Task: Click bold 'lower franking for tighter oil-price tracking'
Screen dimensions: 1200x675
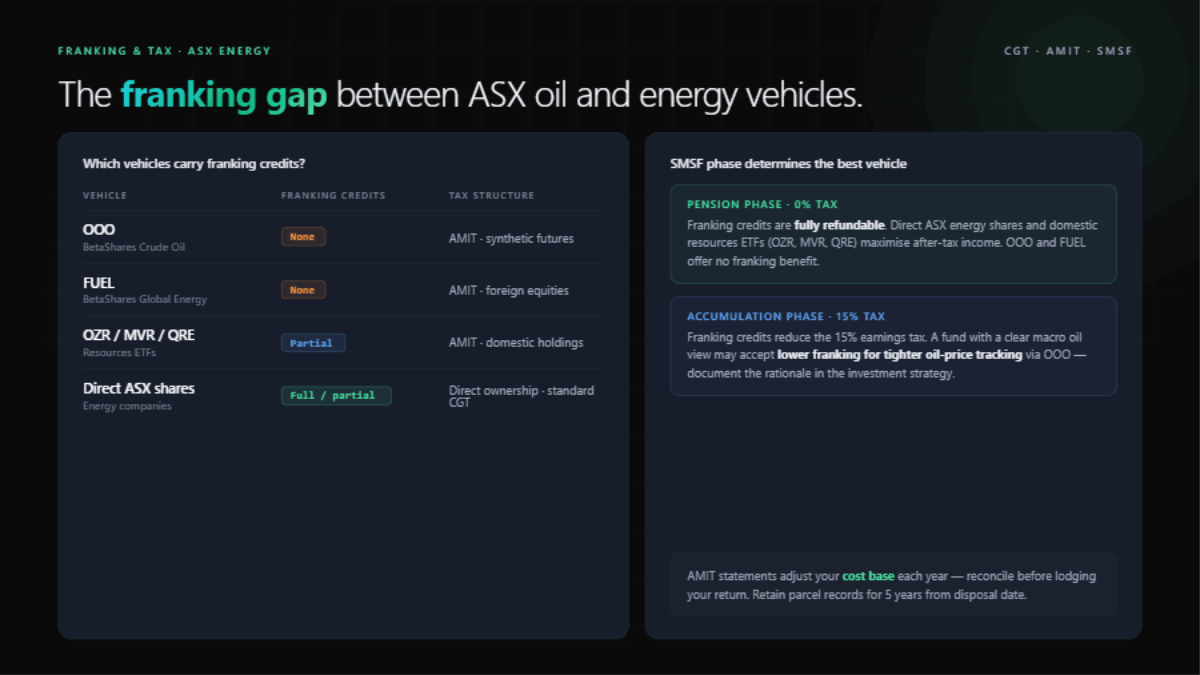Action: 898,355
